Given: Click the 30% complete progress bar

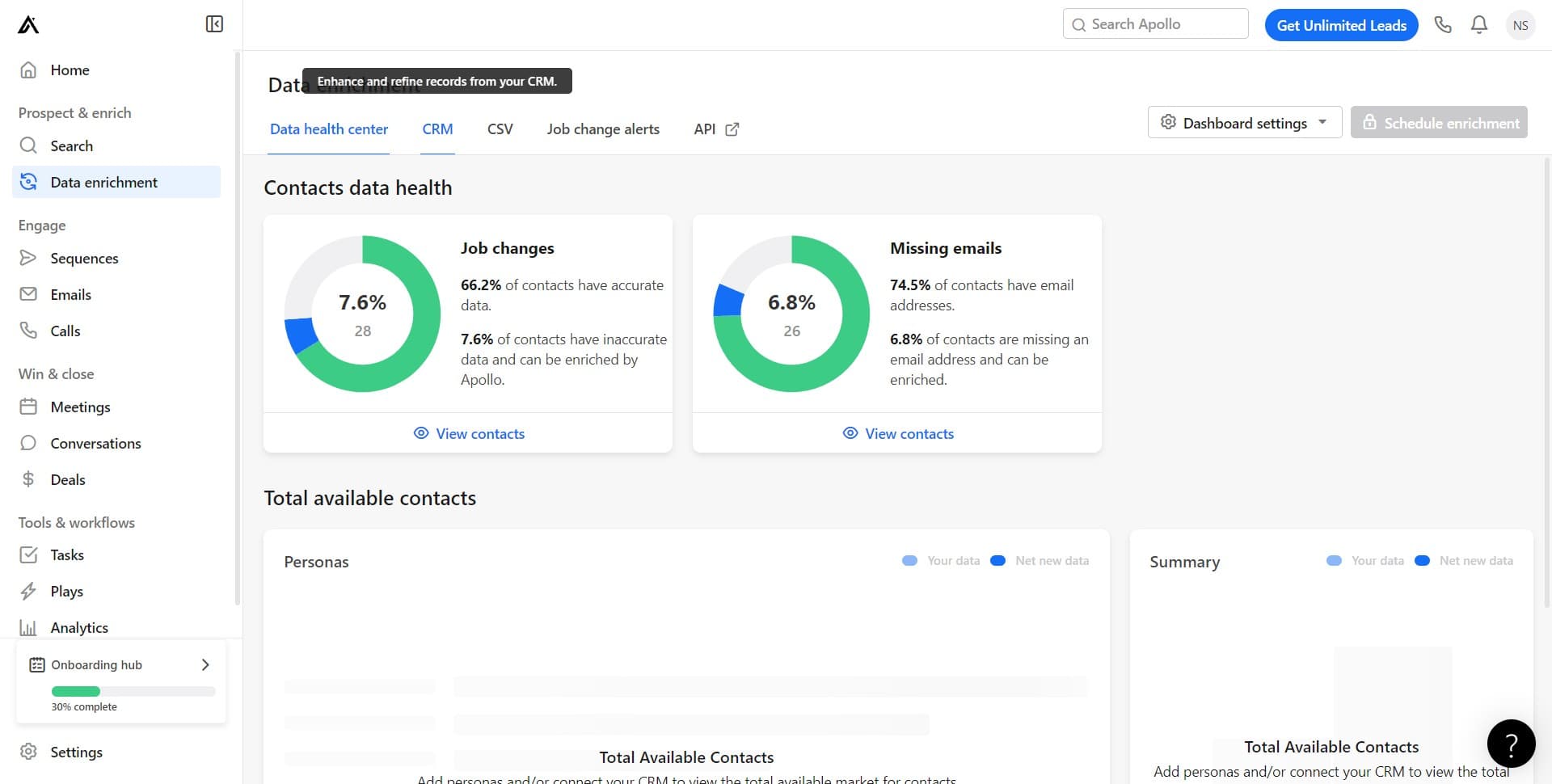Looking at the screenshot, I should click(133, 691).
